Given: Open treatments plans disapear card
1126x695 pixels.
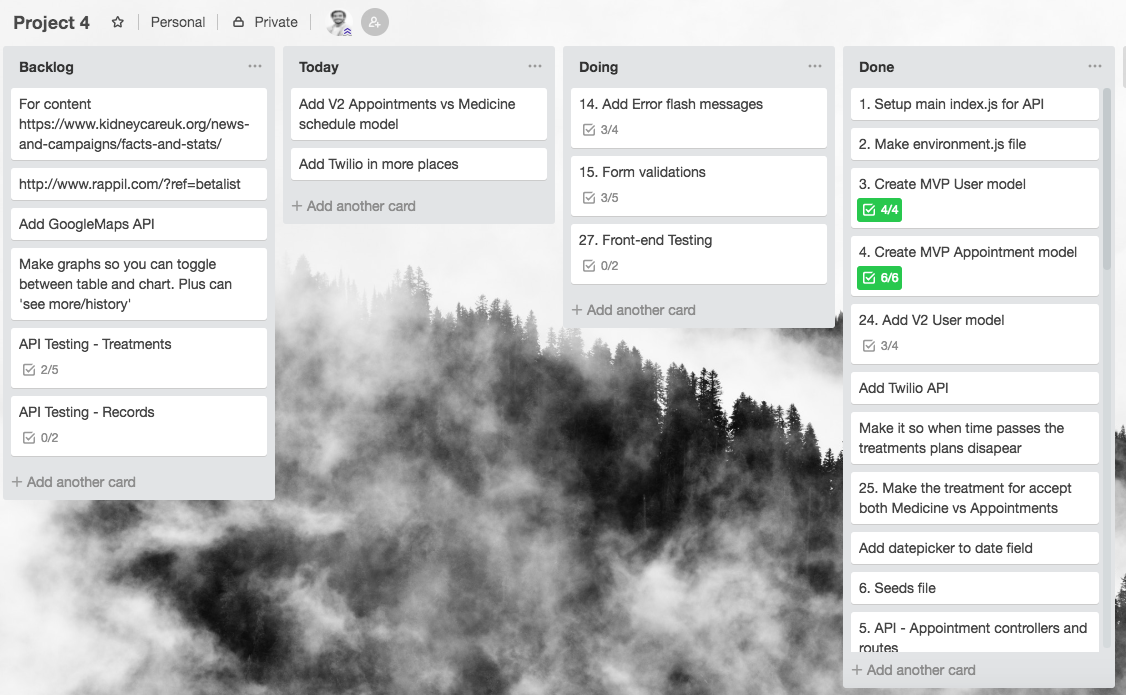Looking at the screenshot, I should [x=974, y=439].
